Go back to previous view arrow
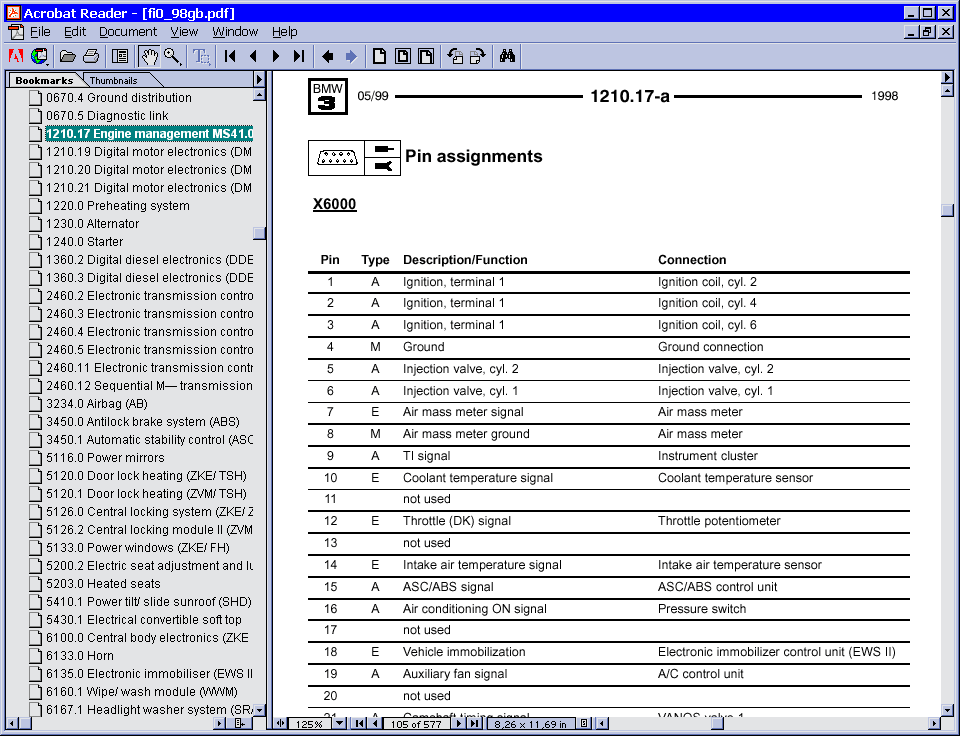The height and width of the screenshot is (736, 960). [x=328, y=56]
